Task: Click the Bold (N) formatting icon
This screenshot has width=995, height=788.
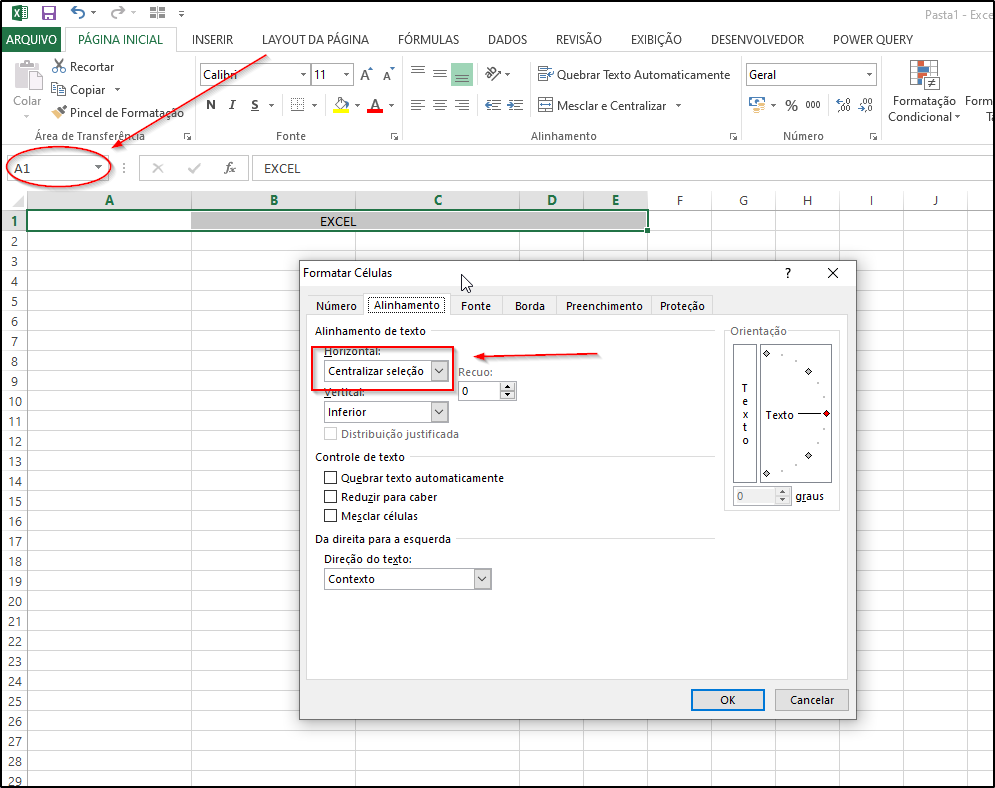Action: point(211,105)
